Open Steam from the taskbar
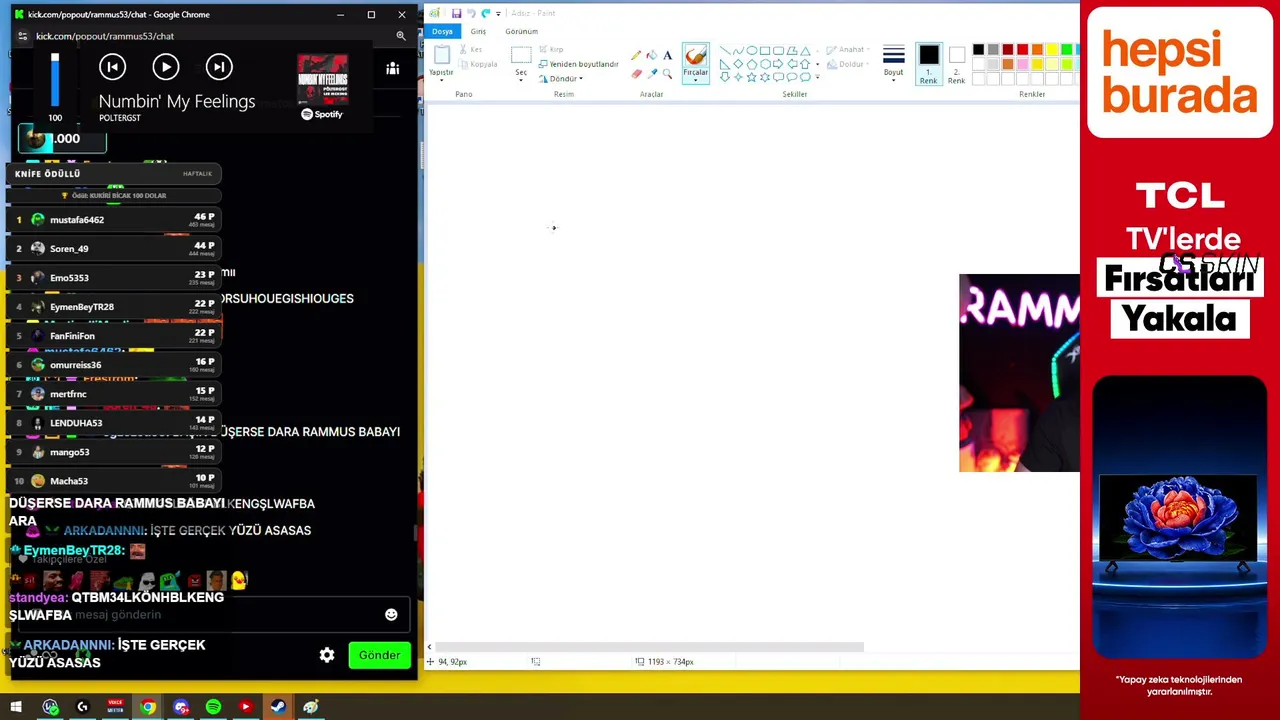 pos(278,707)
